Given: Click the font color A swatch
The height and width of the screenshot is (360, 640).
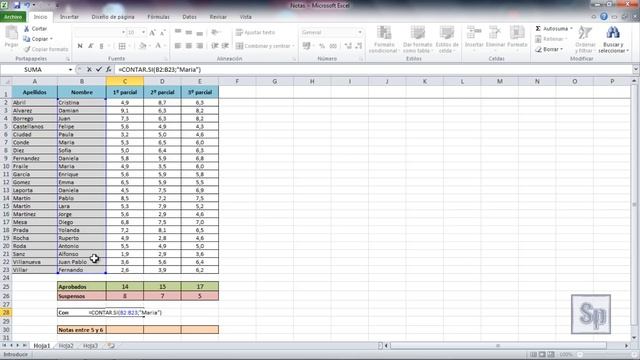Looking at the screenshot, I should click(158, 46).
